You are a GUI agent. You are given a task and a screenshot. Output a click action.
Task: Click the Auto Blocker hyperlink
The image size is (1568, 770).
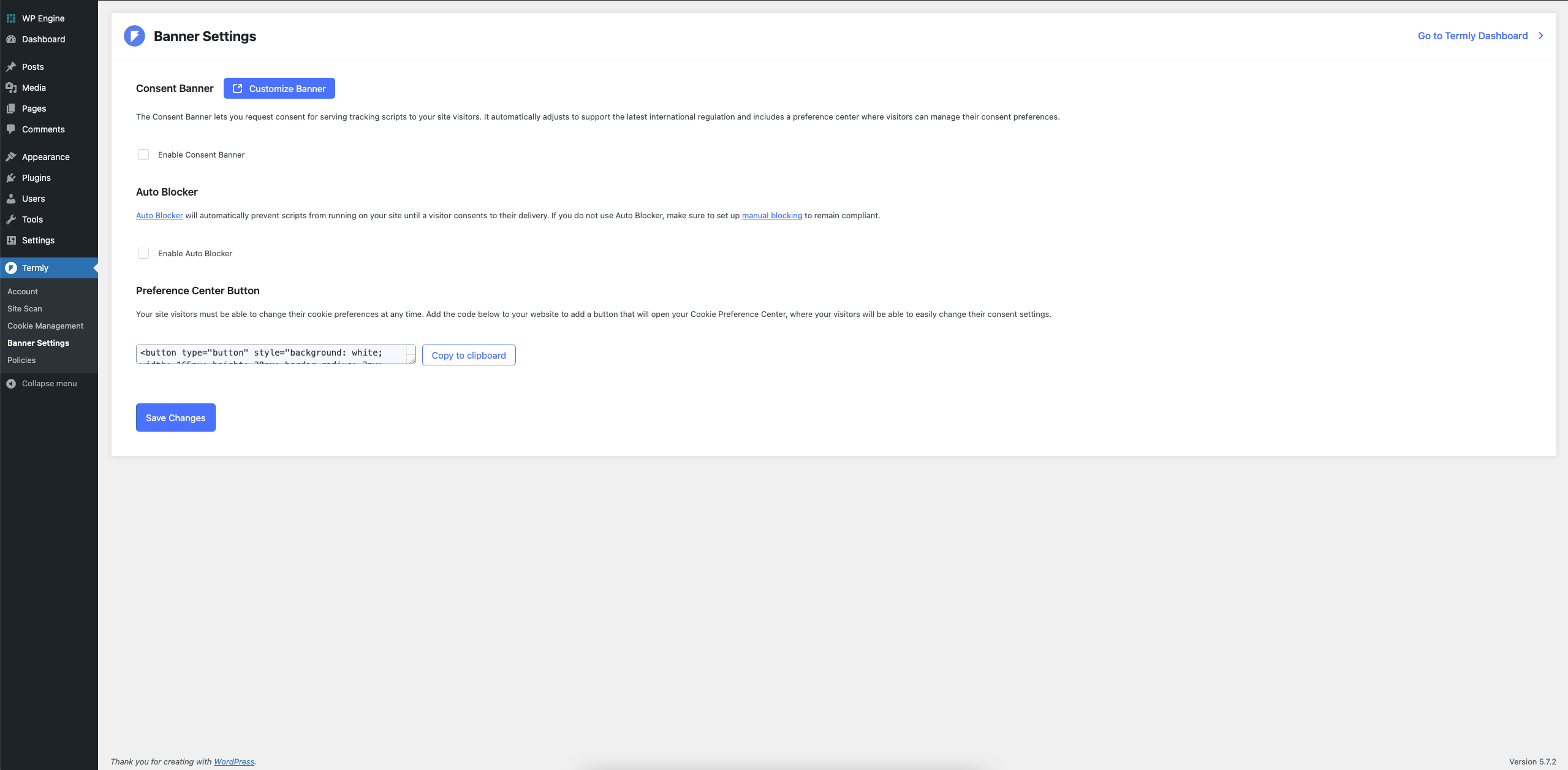(x=159, y=215)
